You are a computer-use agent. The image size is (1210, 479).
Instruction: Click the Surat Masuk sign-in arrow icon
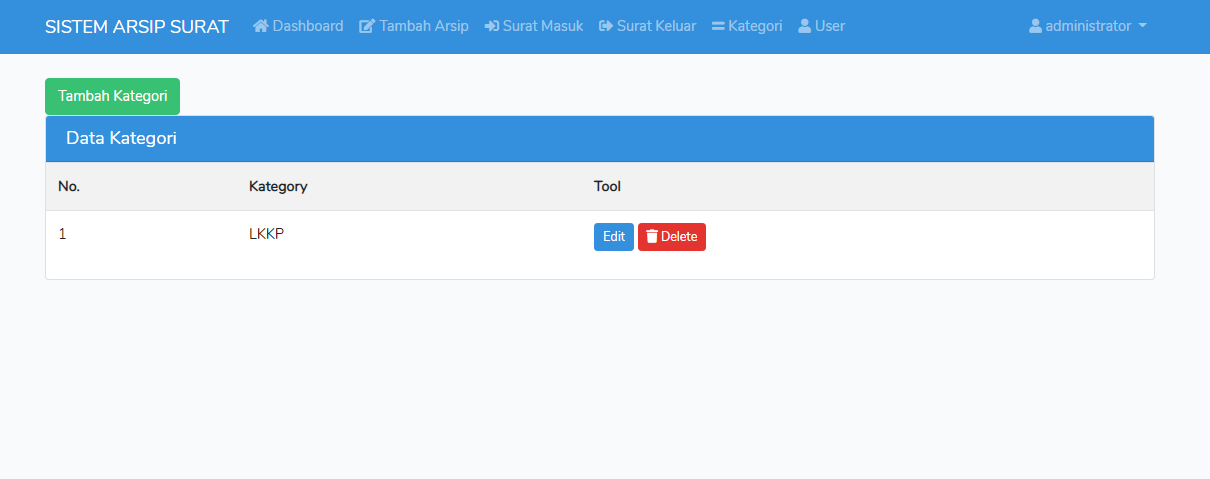coord(491,26)
